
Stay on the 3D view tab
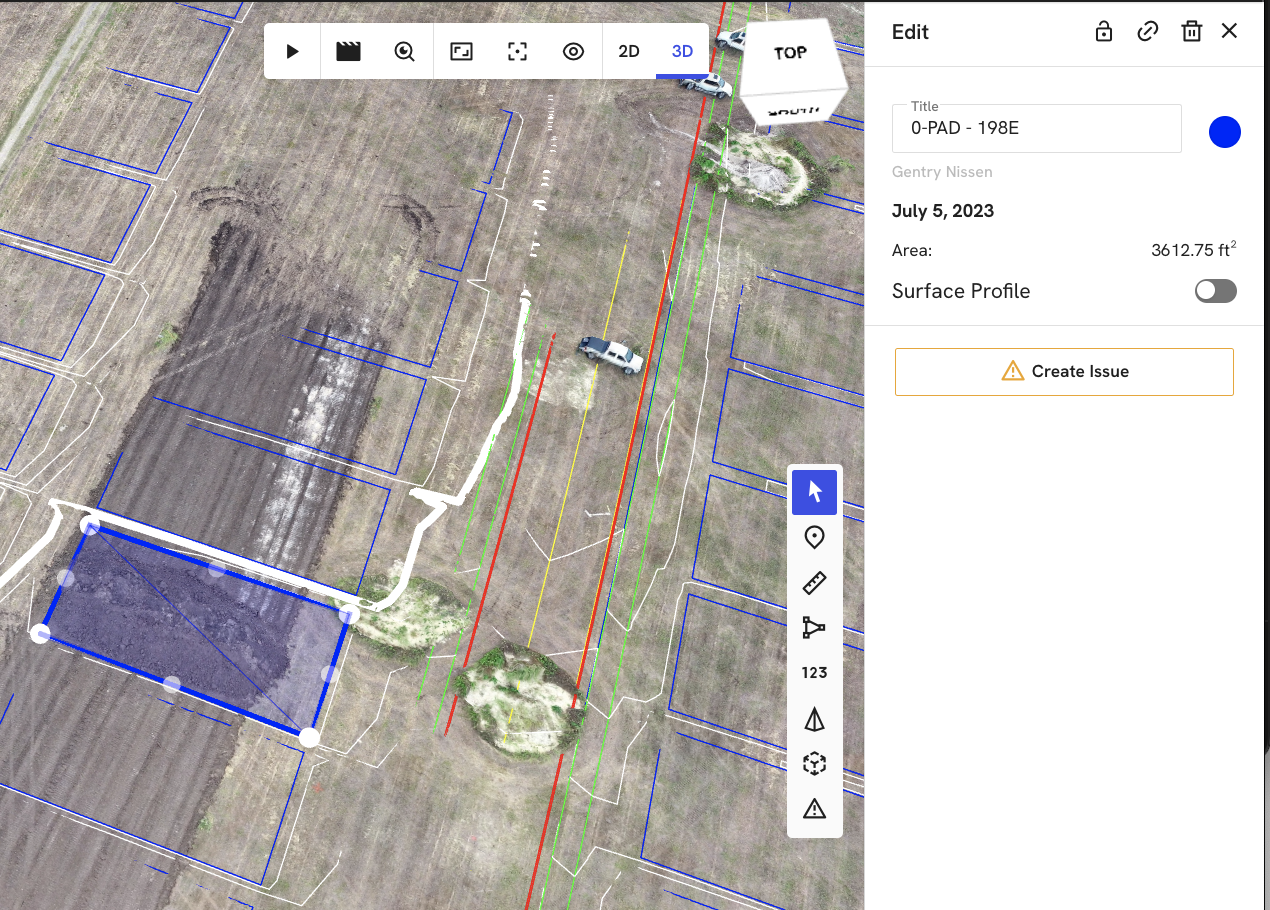click(x=681, y=51)
